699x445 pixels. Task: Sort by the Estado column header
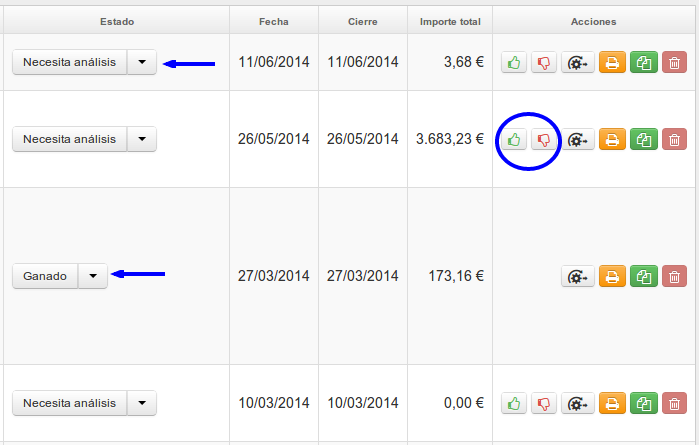[117, 21]
